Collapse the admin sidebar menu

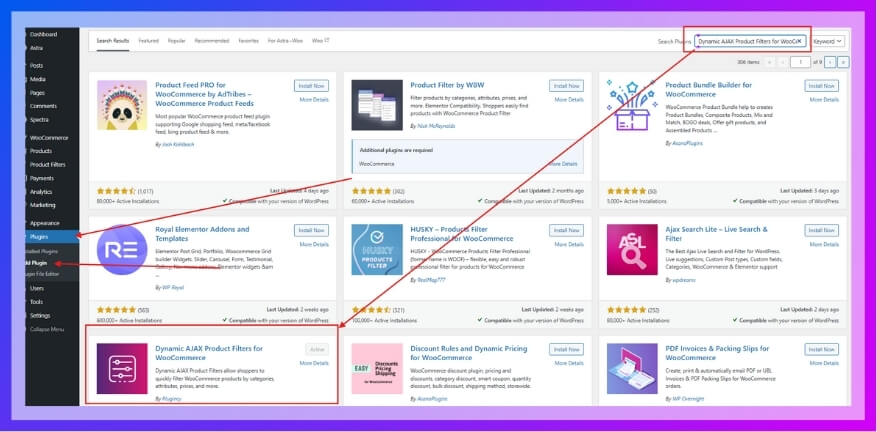(47, 329)
